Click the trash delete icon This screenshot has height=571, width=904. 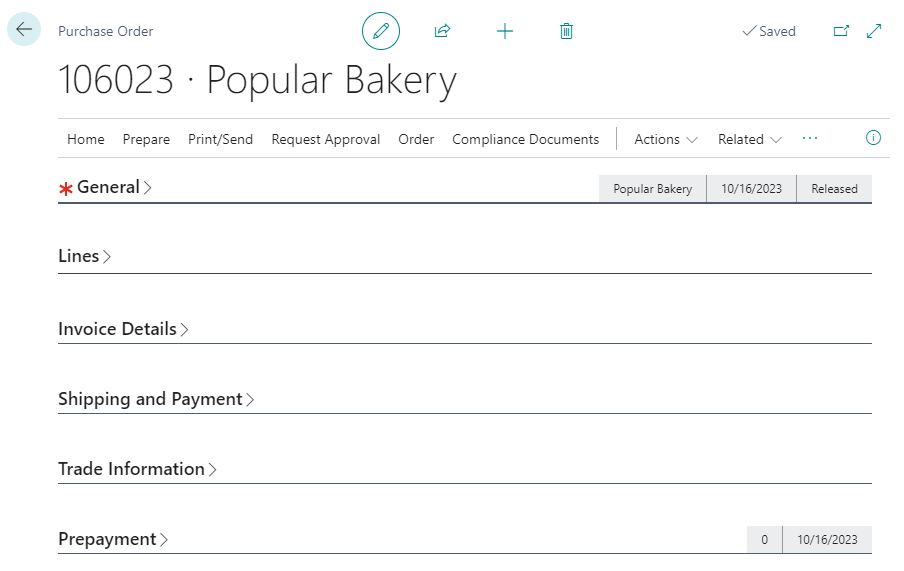click(x=566, y=31)
